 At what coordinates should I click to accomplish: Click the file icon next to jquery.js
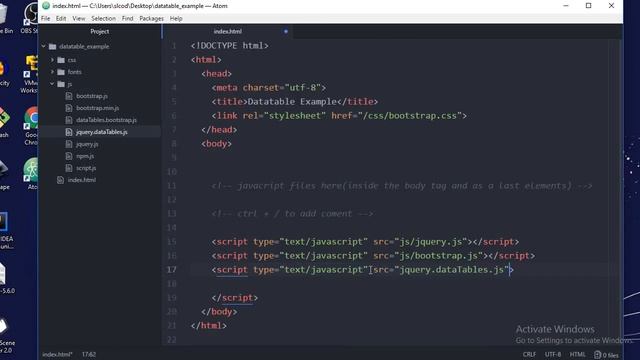69,144
